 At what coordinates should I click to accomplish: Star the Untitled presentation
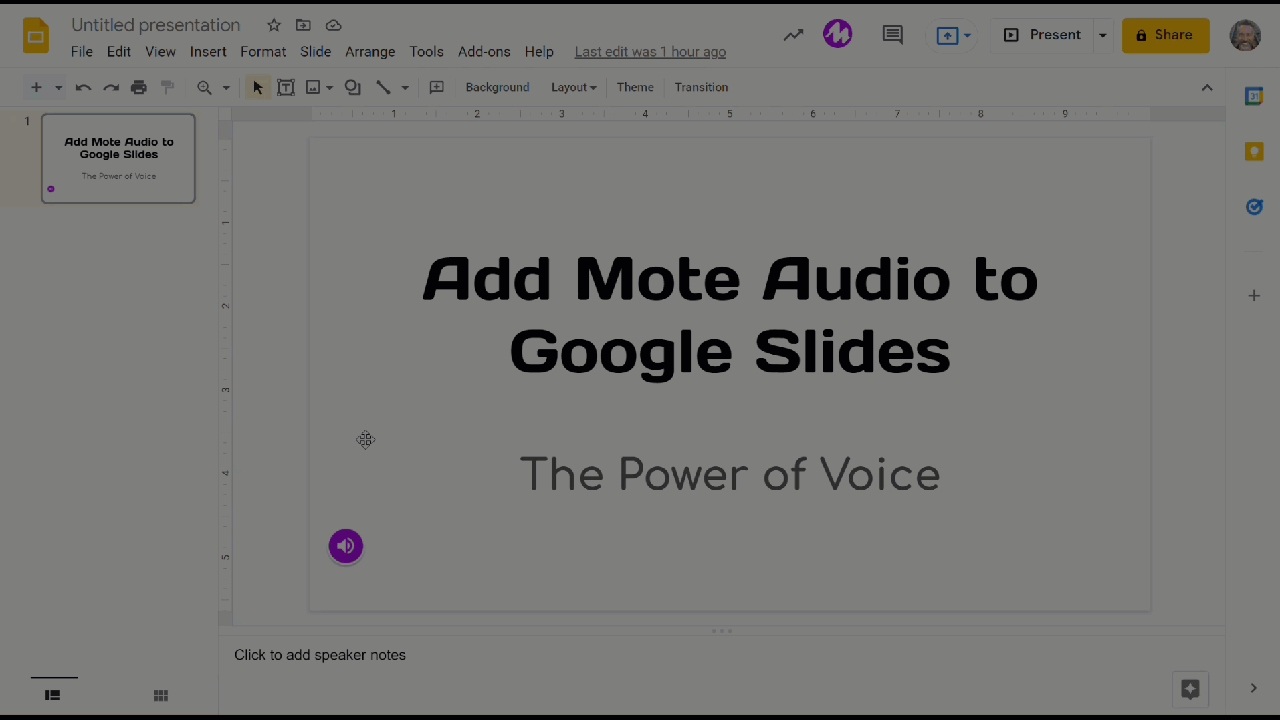274,25
